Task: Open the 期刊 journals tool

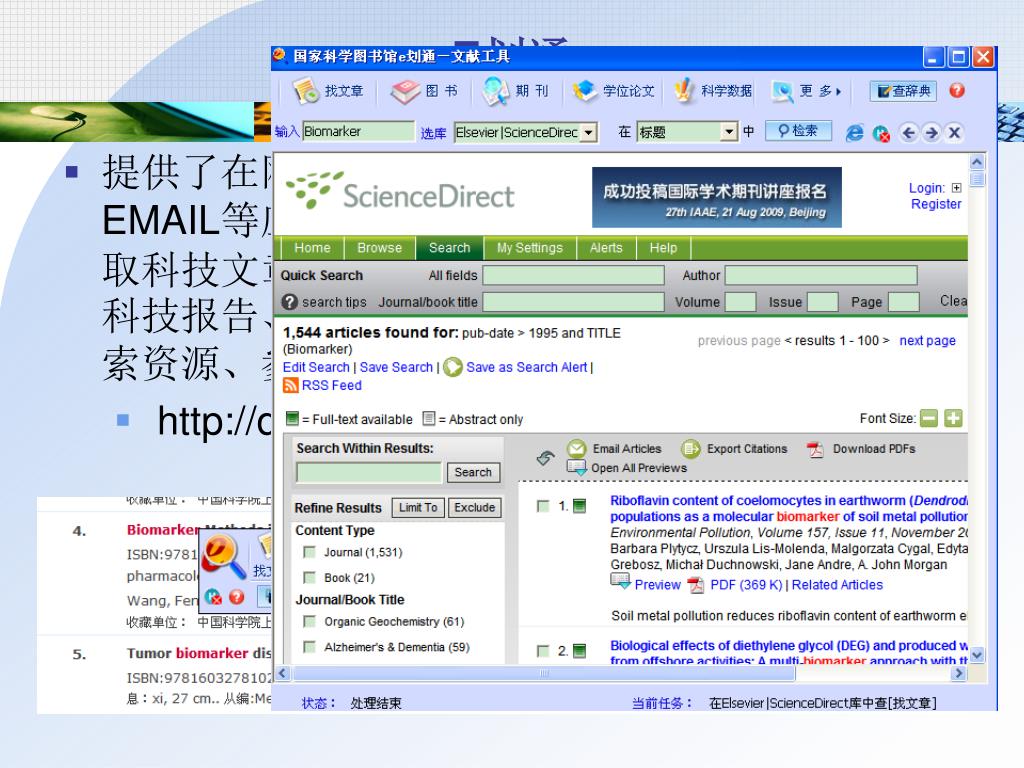Action: click(516, 91)
